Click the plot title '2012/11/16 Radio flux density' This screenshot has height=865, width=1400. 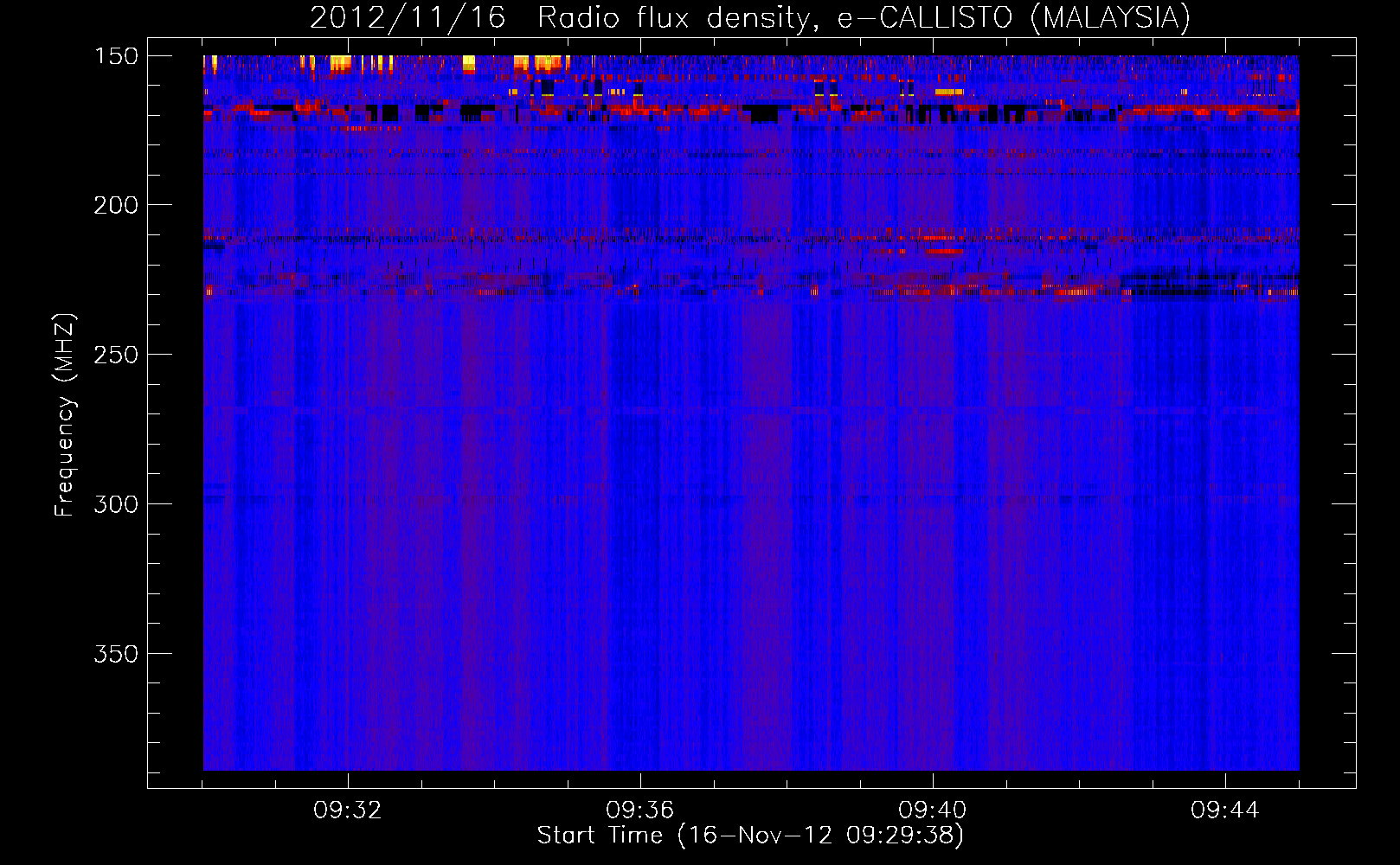[750, 17]
